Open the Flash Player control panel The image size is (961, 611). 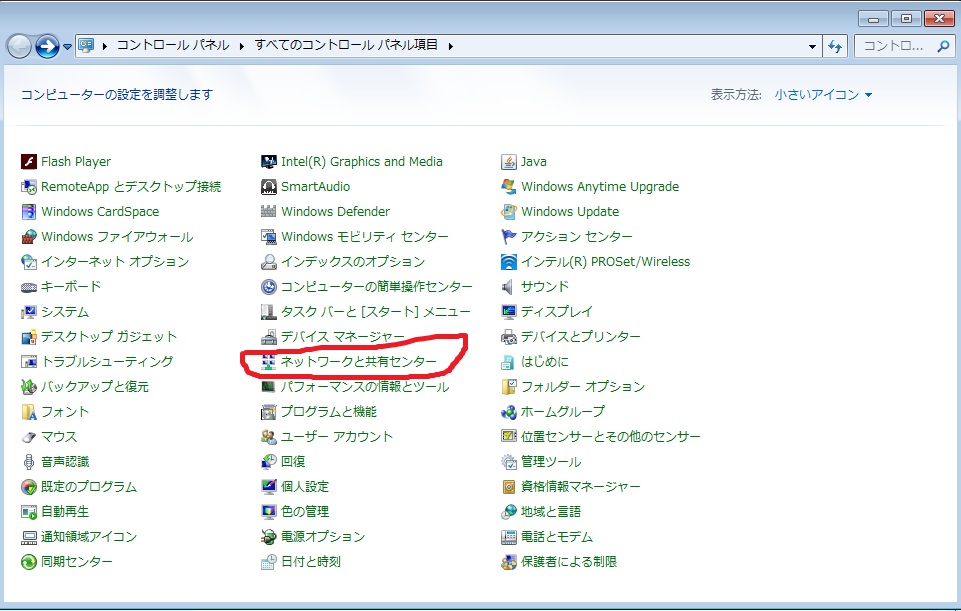[73, 161]
